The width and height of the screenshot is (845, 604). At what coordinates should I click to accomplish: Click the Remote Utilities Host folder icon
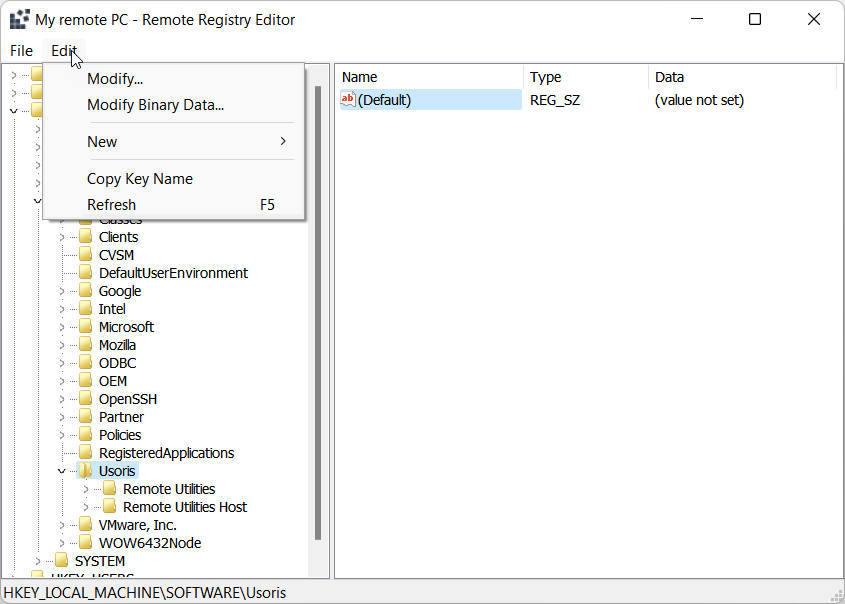110,506
